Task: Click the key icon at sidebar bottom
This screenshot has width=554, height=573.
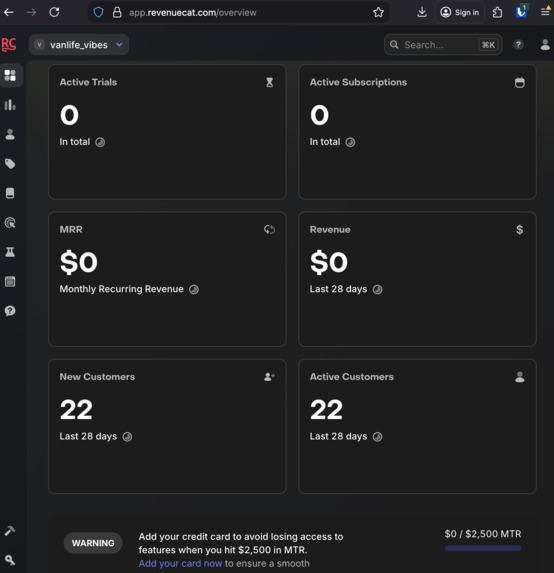Action: [10, 560]
